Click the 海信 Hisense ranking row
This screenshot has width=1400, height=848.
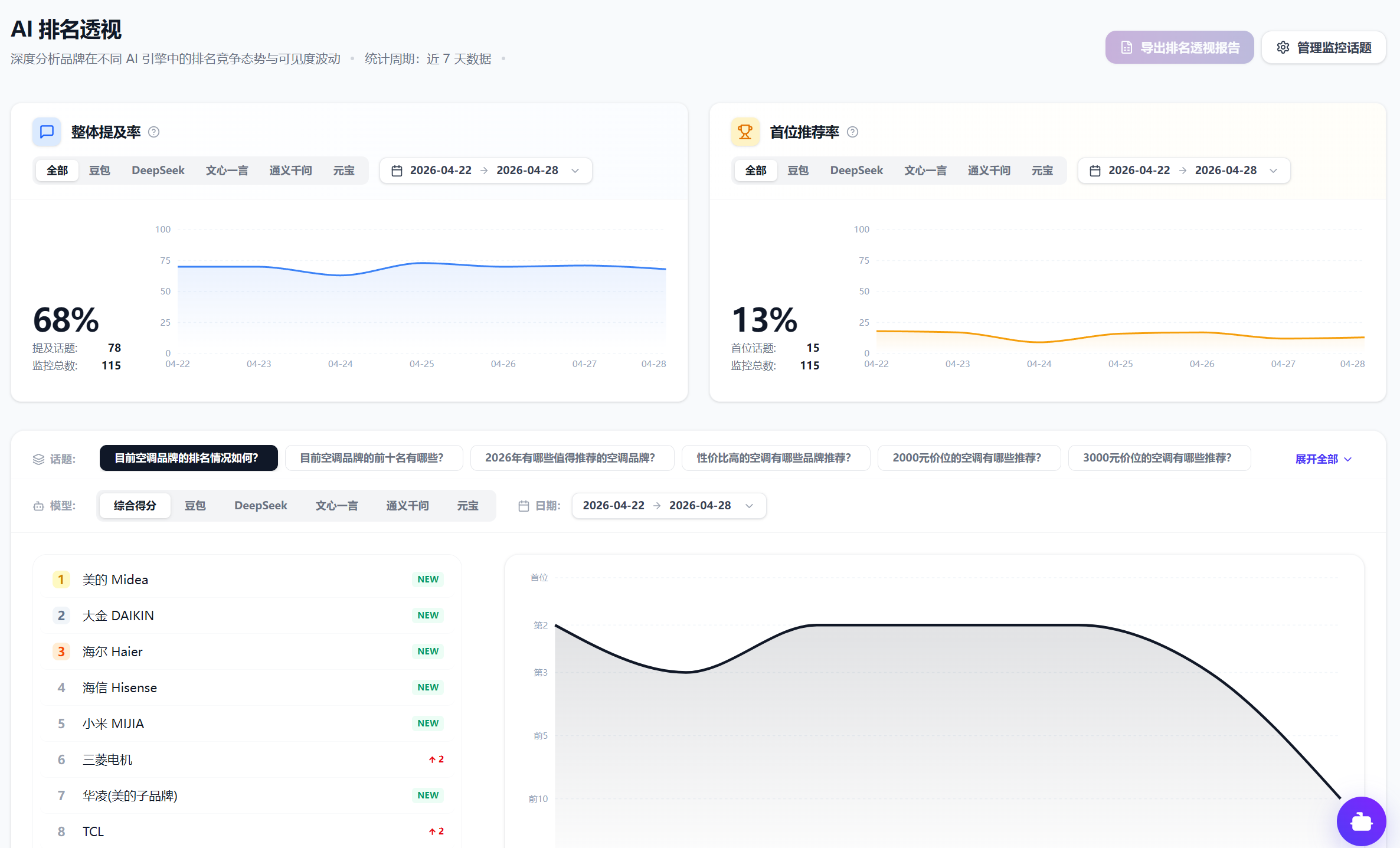point(247,687)
